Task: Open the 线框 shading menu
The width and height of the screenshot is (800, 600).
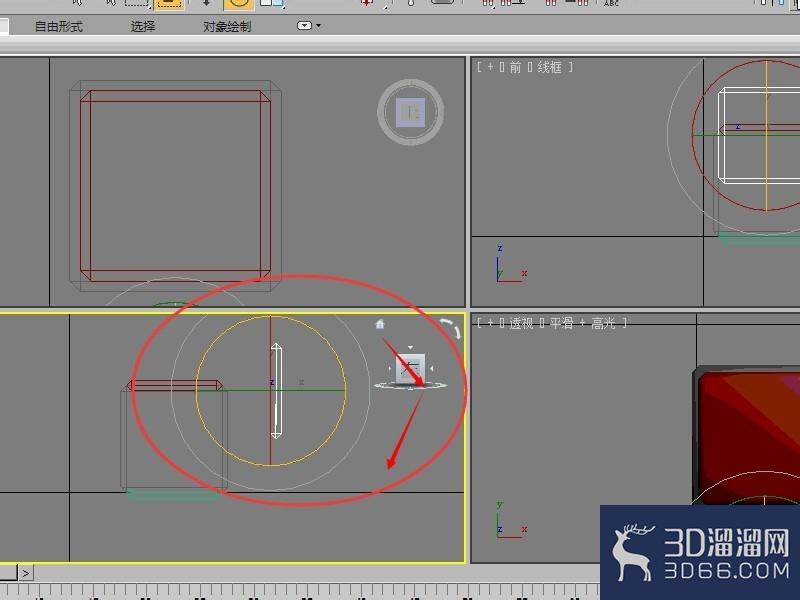Action: (x=549, y=67)
